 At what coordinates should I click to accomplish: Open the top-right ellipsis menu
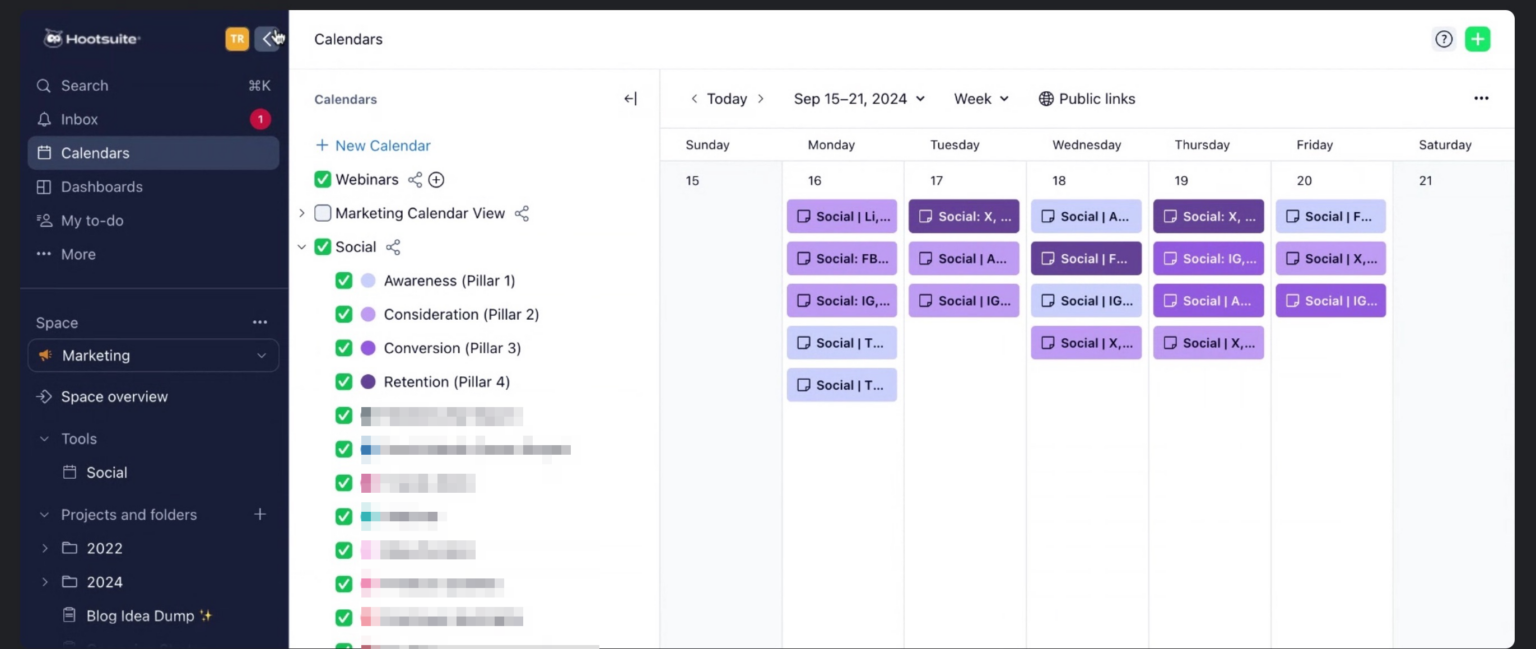pyautogui.click(x=1481, y=98)
